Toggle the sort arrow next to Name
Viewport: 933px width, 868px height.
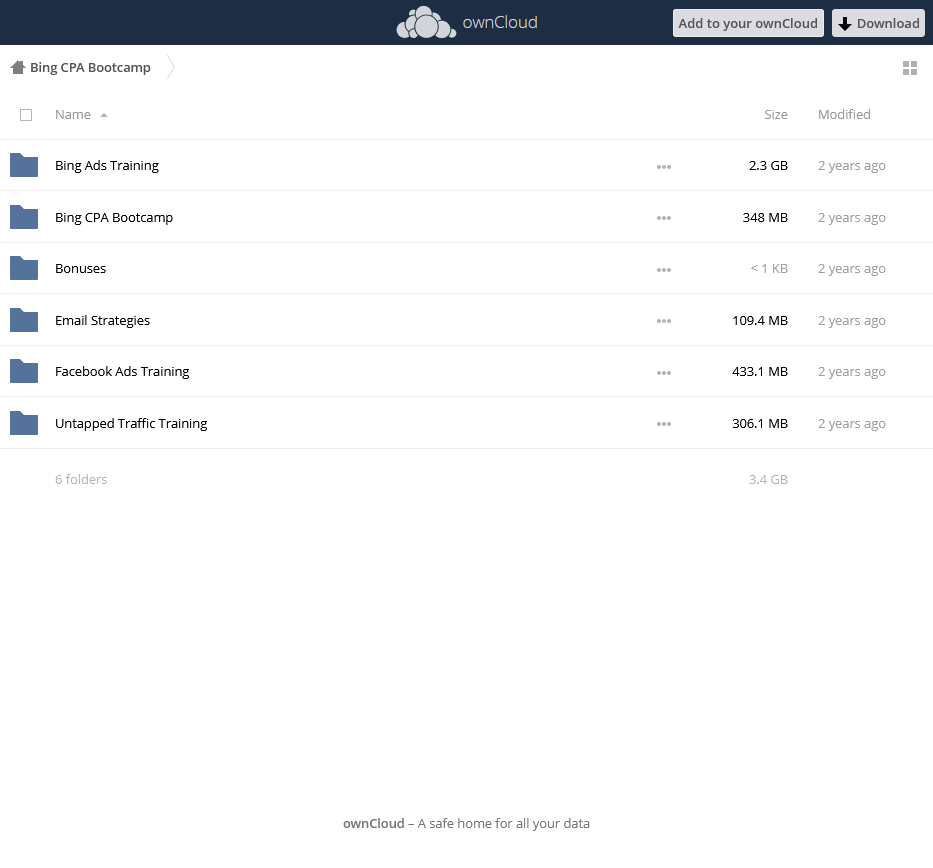[x=104, y=115]
